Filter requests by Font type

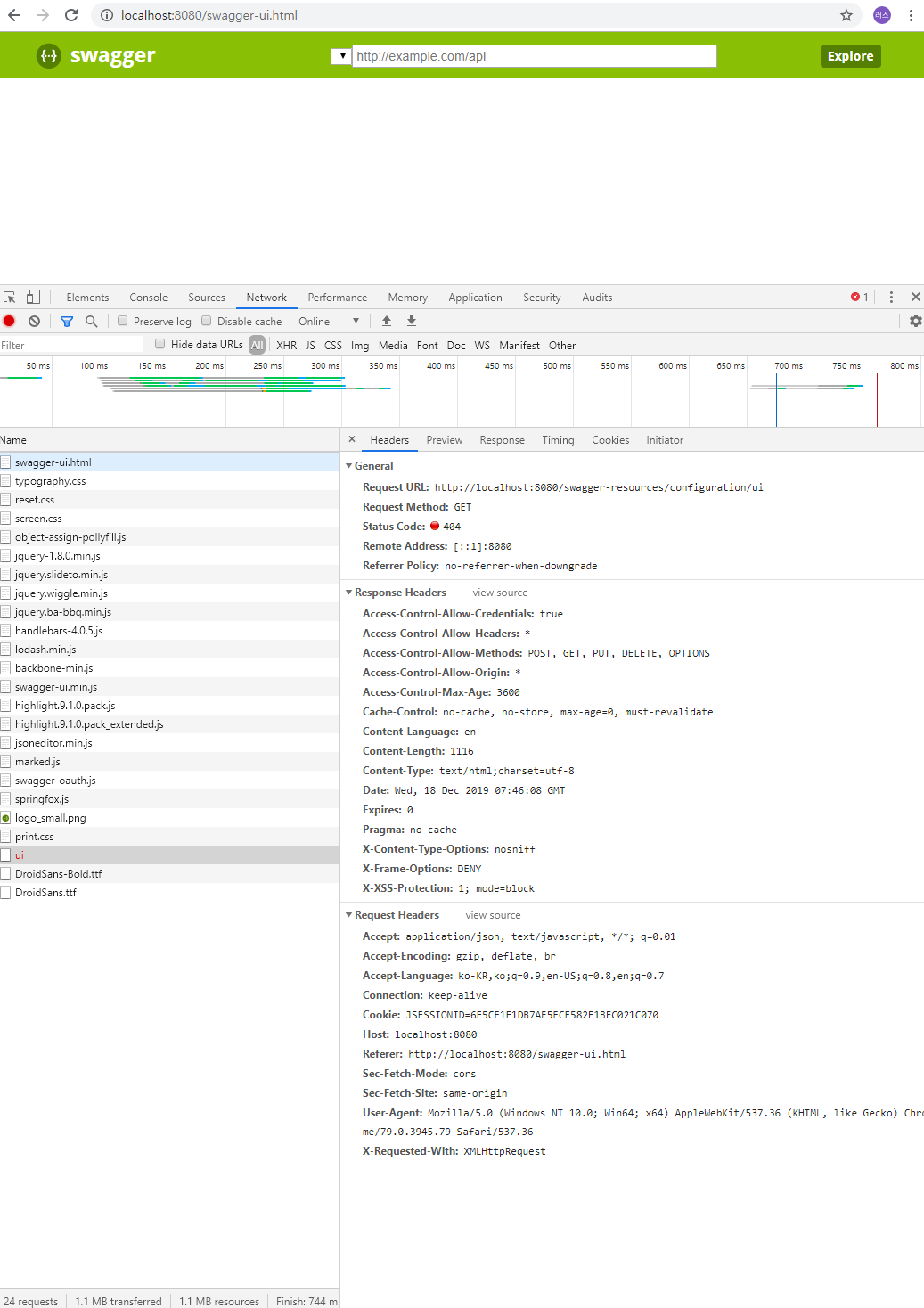click(x=428, y=346)
